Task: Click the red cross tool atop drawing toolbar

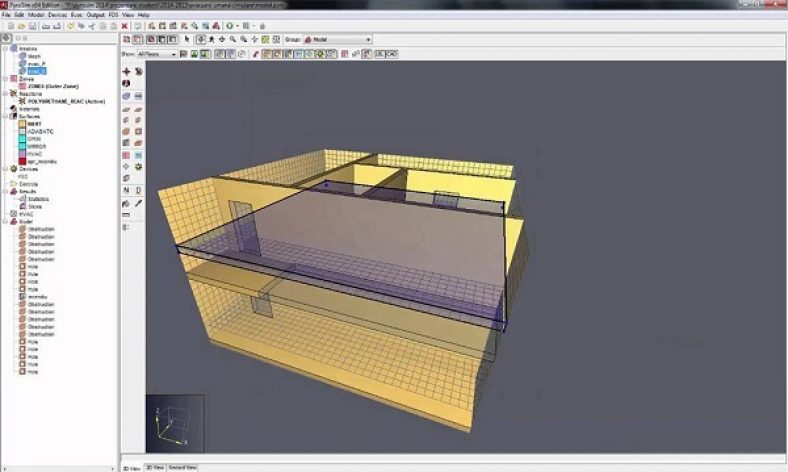Action: pos(126,72)
